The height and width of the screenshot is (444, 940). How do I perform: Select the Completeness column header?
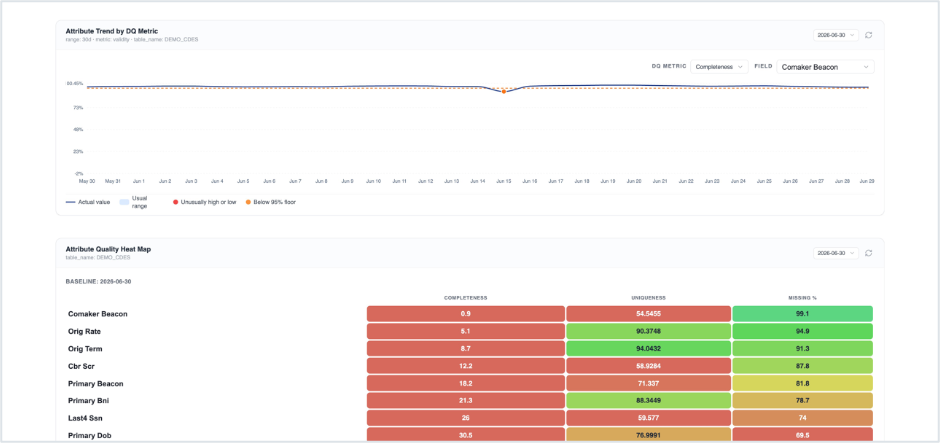[465, 298]
